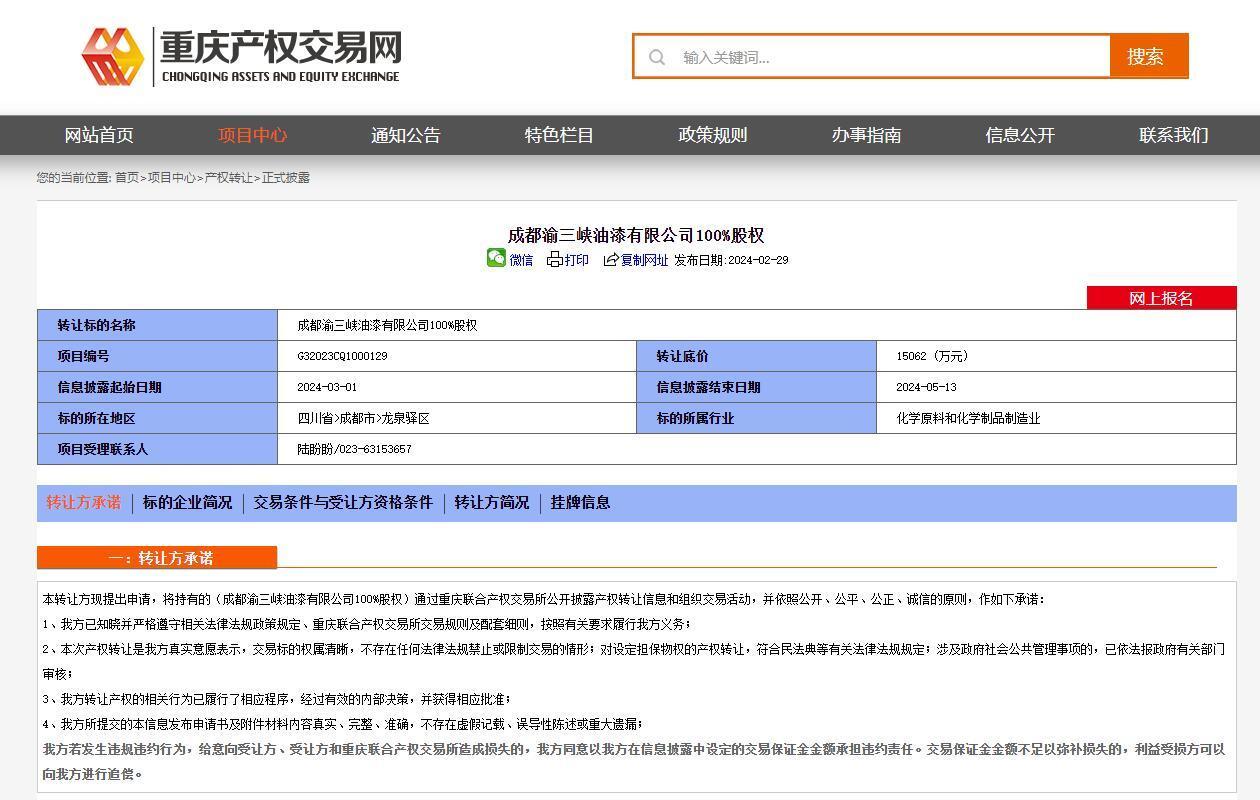Open the 政策规则 section

712,135
